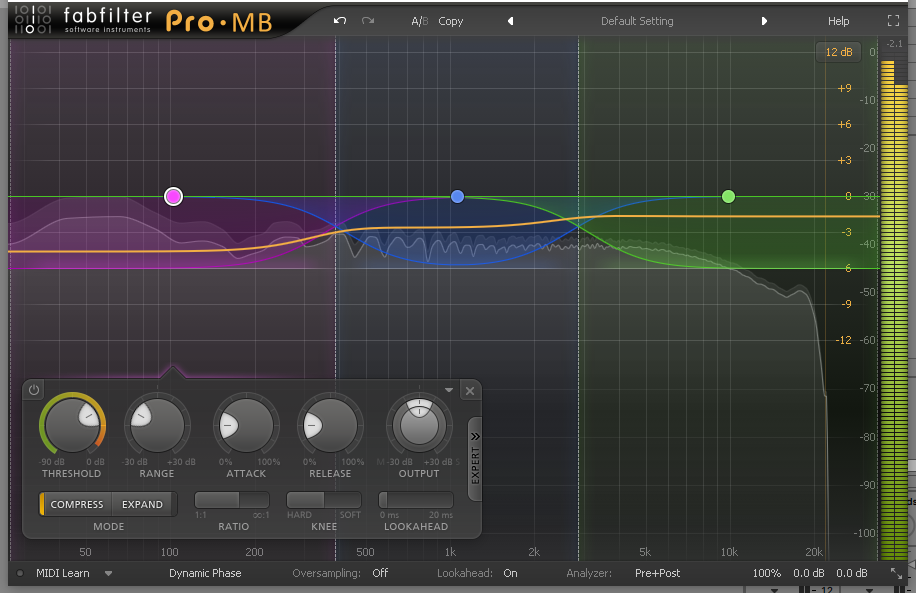Select the blue mid band handle
The height and width of the screenshot is (593, 916).
(x=457, y=196)
